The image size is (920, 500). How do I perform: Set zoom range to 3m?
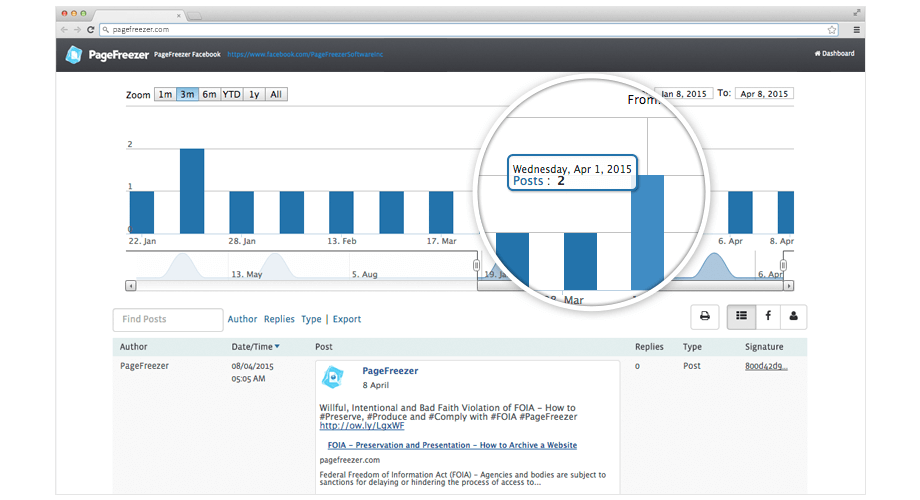[187, 94]
